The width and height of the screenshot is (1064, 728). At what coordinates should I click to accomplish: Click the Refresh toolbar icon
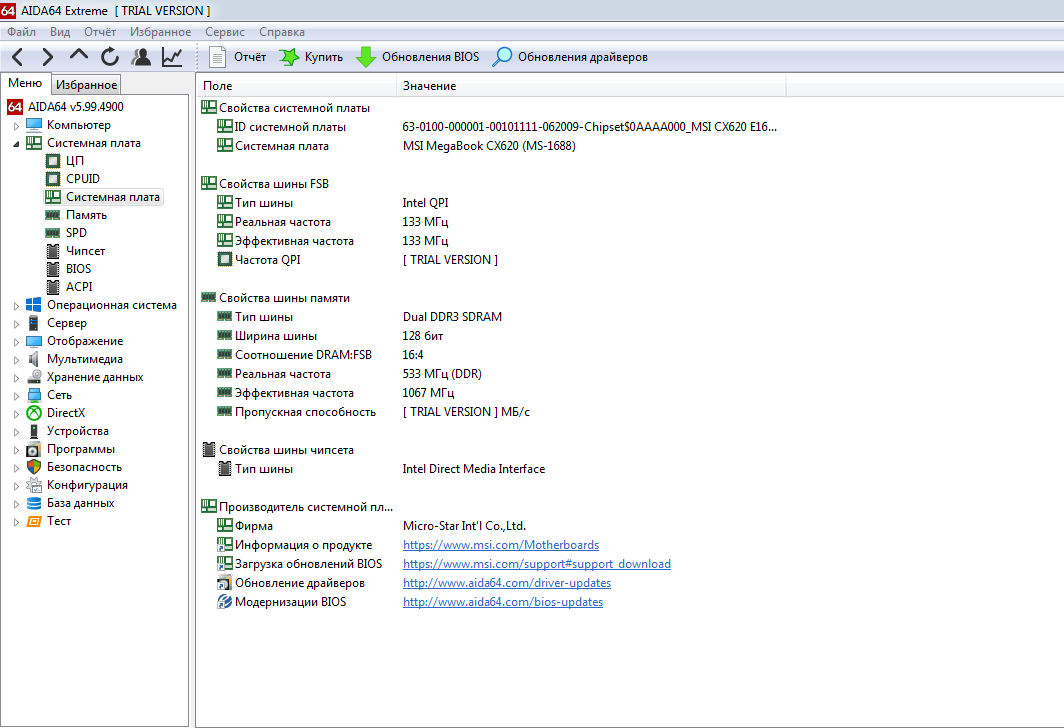[x=110, y=57]
